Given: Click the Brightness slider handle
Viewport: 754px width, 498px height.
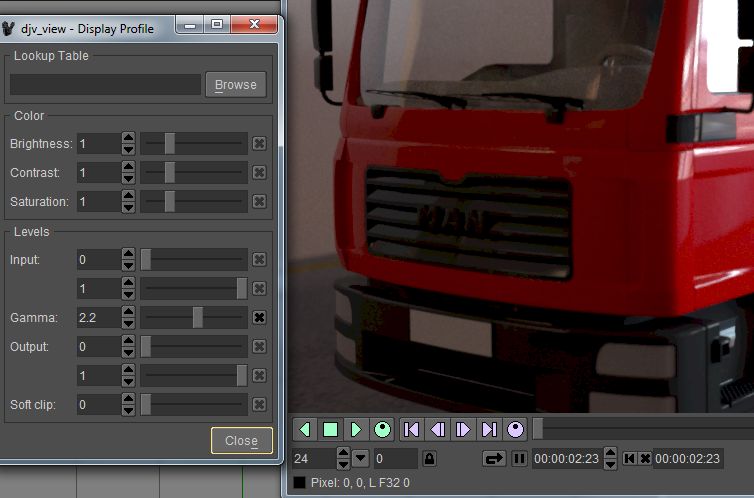Looking at the screenshot, I should point(170,144).
